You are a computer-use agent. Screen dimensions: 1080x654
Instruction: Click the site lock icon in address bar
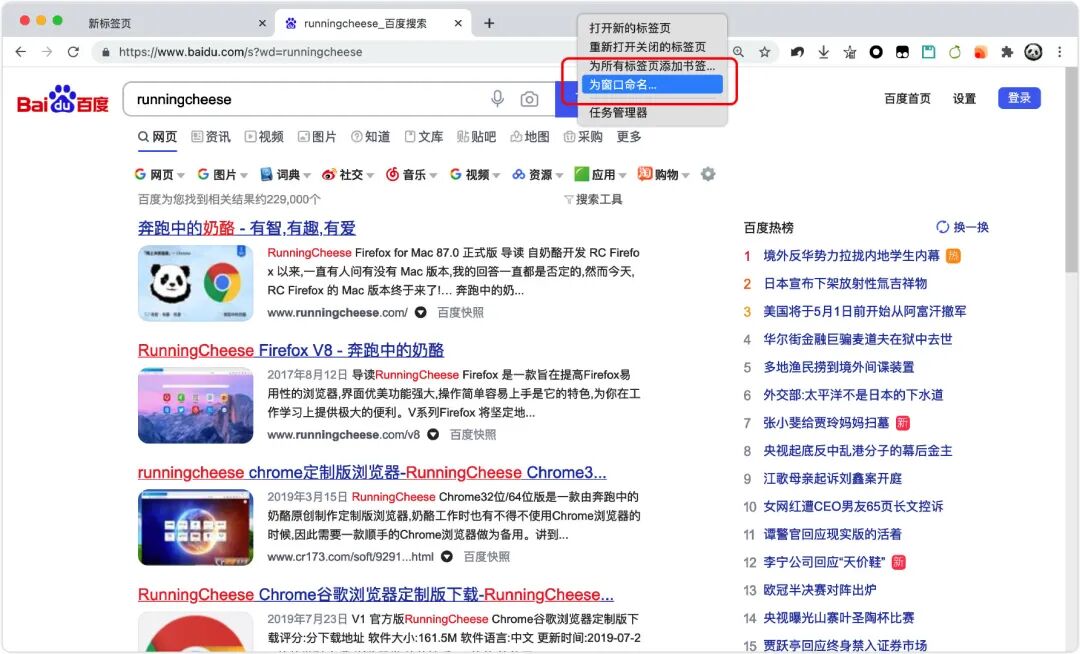point(105,52)
